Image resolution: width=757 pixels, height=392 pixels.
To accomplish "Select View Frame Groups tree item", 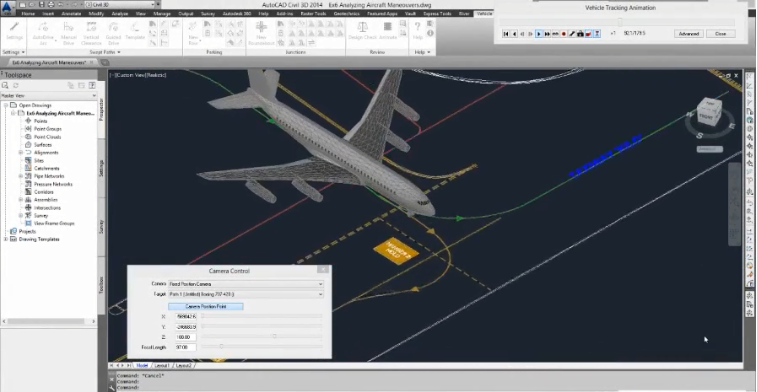I will point(54,224).
